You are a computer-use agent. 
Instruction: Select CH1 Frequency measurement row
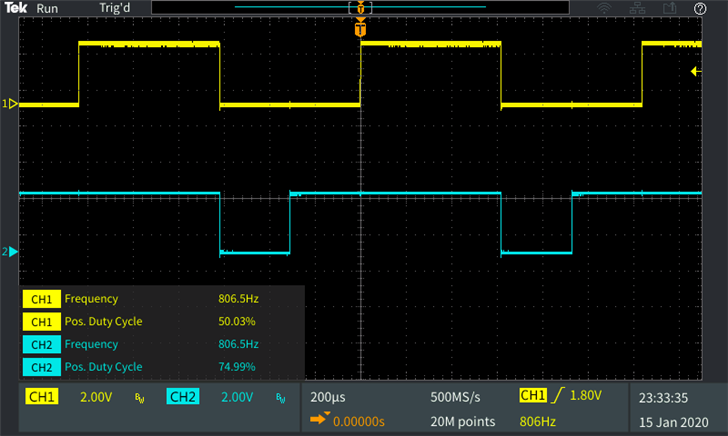[160, 298]
